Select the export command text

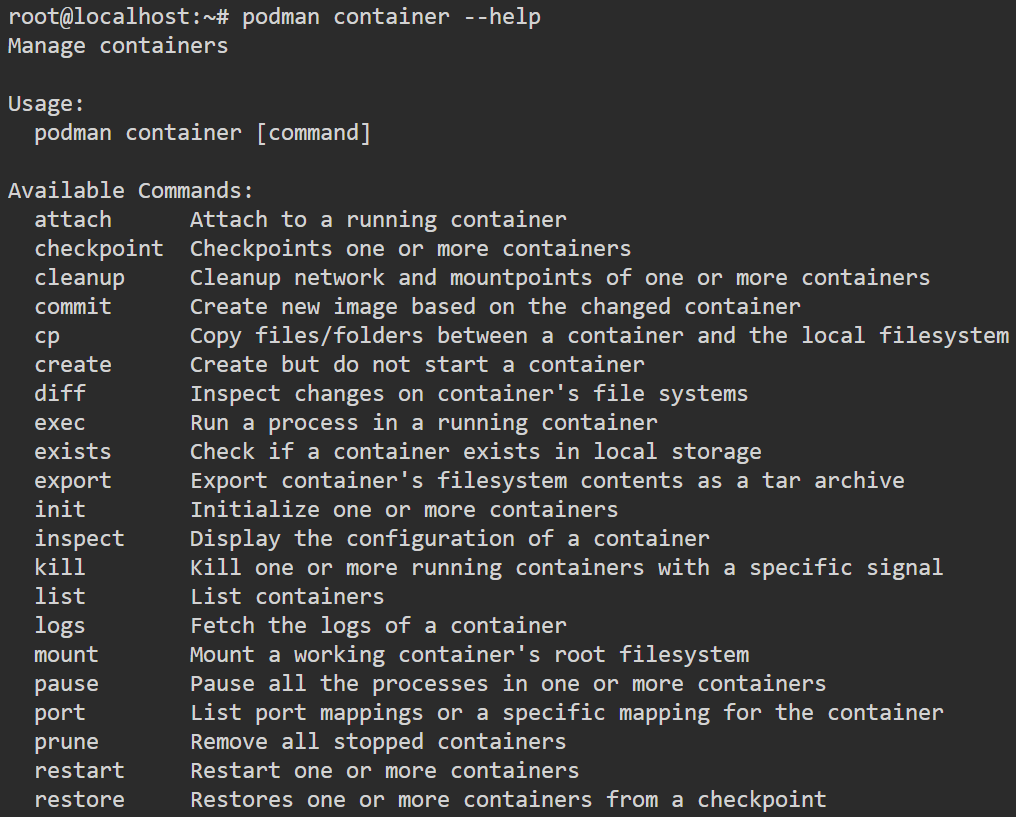(x=72, y=480)
